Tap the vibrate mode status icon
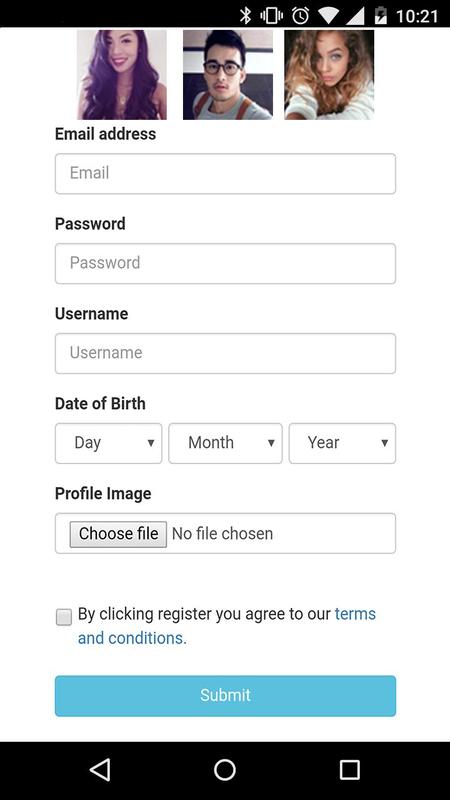450x800 pixels. click(272, 15)
